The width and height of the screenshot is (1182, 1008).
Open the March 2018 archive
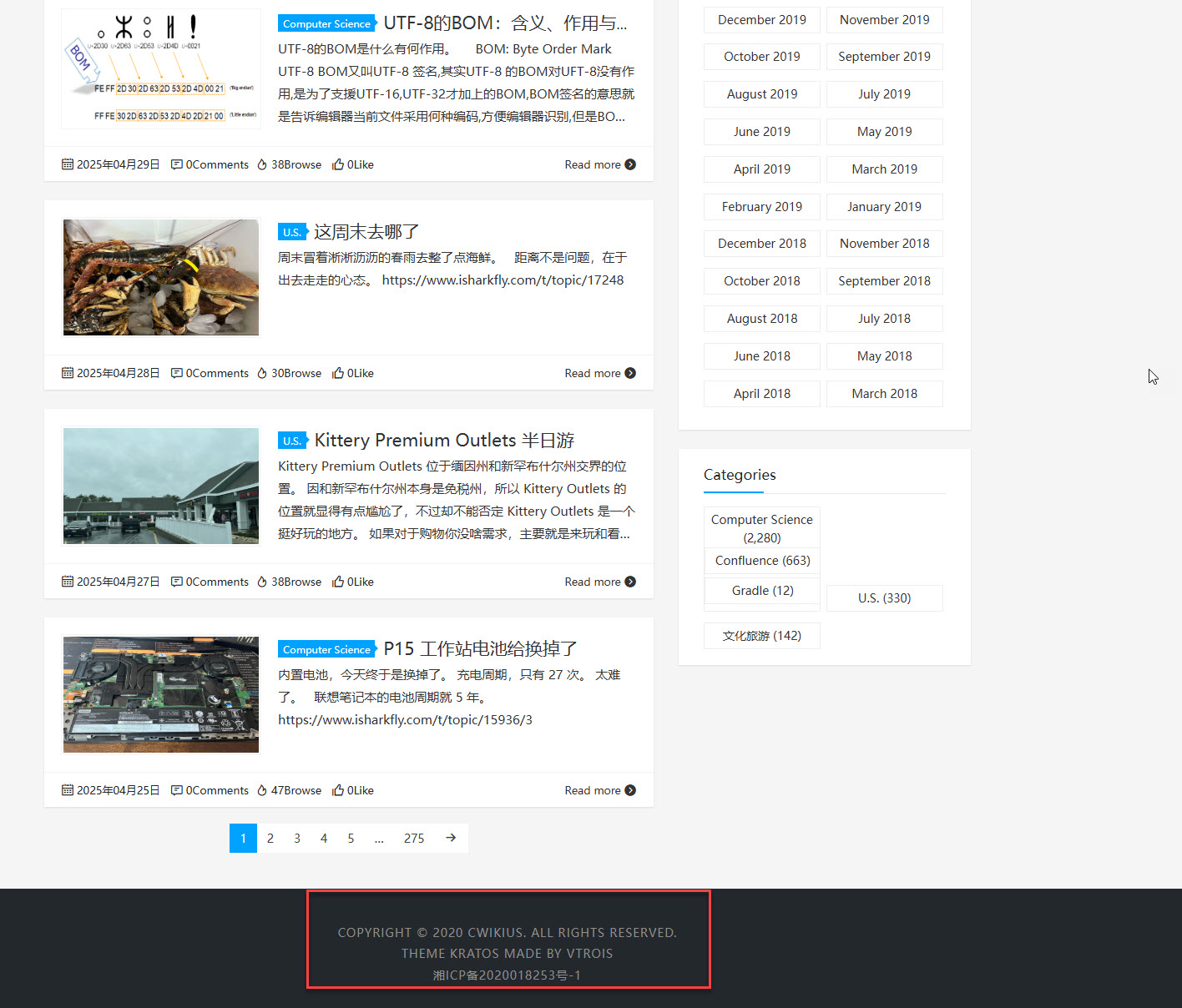pos(884,394)
